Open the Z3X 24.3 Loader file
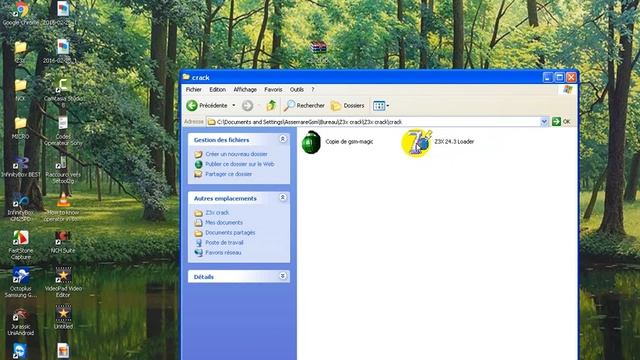640x360 pixels. pos(416,143)
